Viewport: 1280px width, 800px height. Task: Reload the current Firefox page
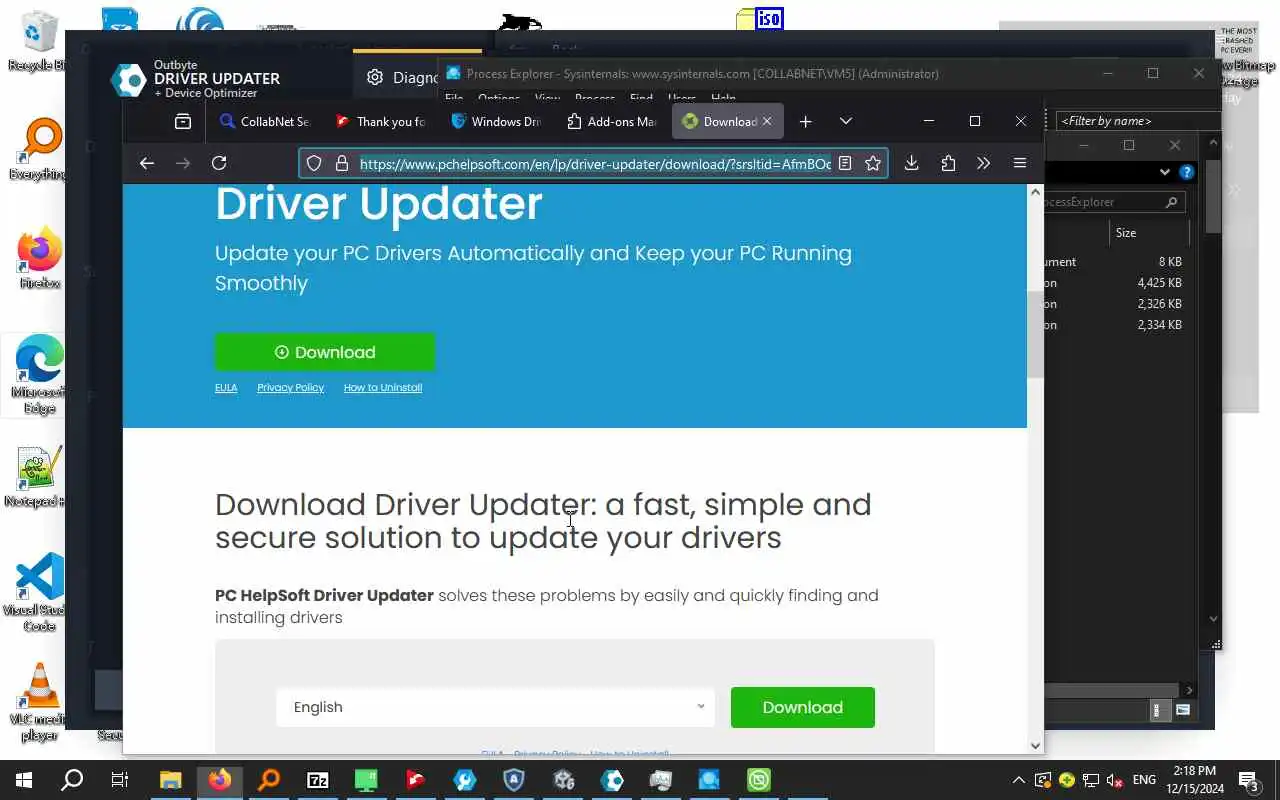point(219,163)
